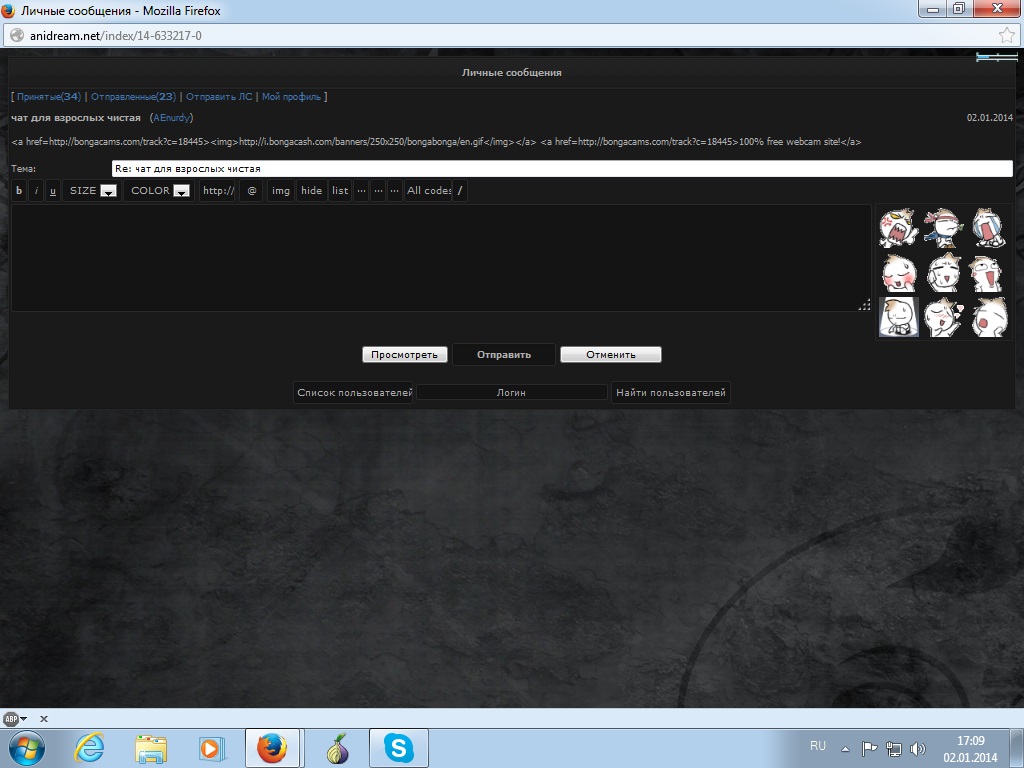The image size is (1024, 768).
Task: Click the Отправить ЛС link
Action: [219, 97]
